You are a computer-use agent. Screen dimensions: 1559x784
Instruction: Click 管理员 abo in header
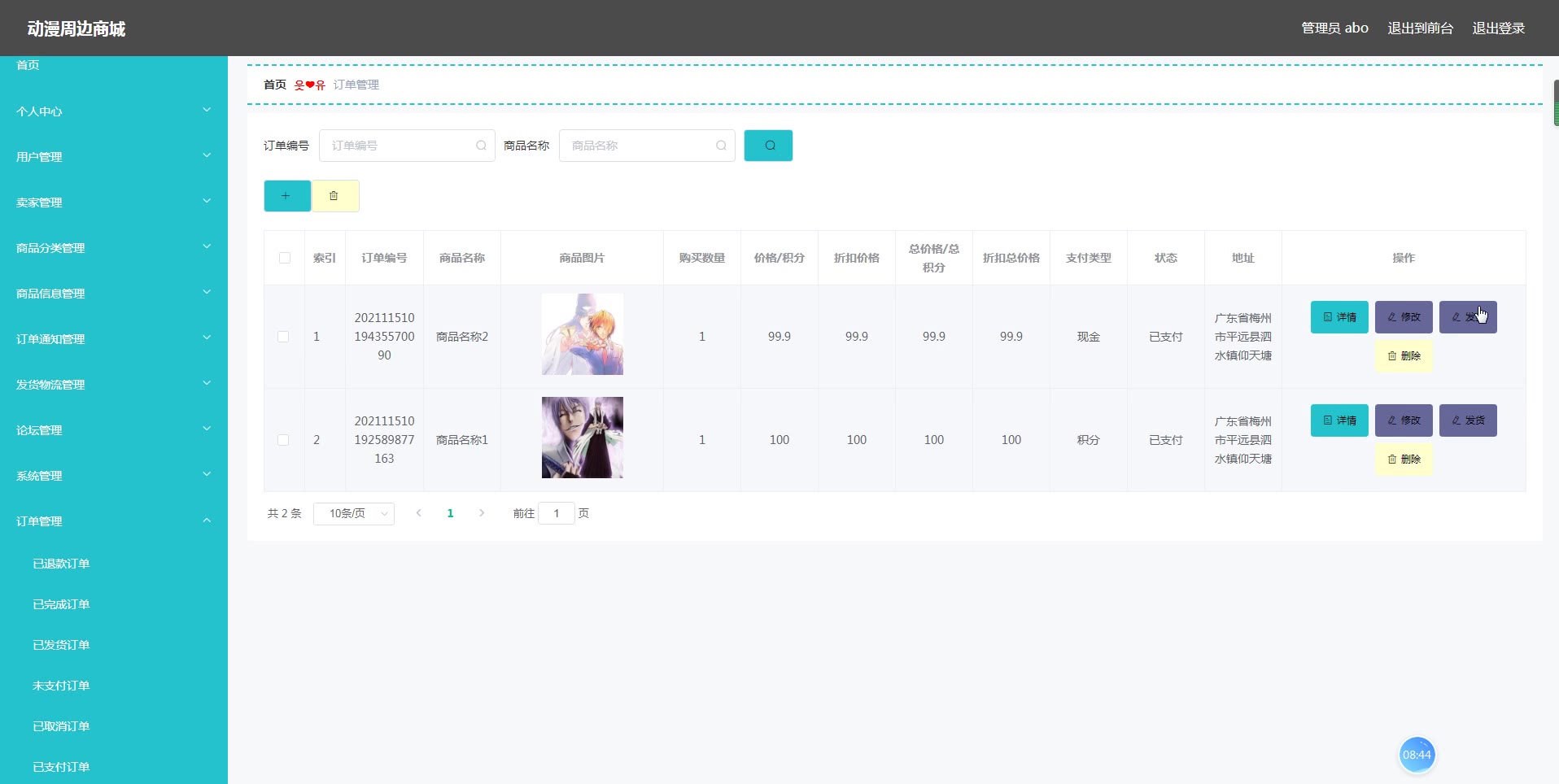coord(1334,28)
